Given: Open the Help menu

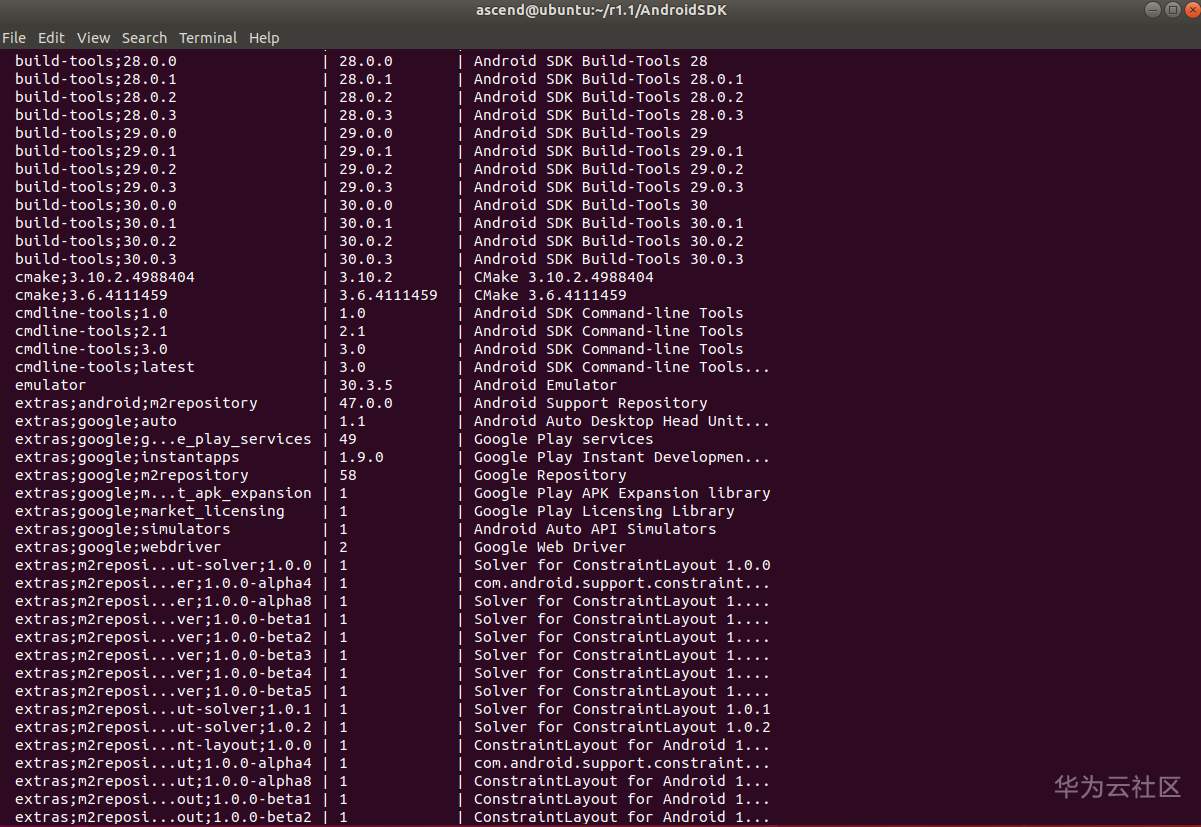Looking at the screenshot, I should tap(264, 37).
